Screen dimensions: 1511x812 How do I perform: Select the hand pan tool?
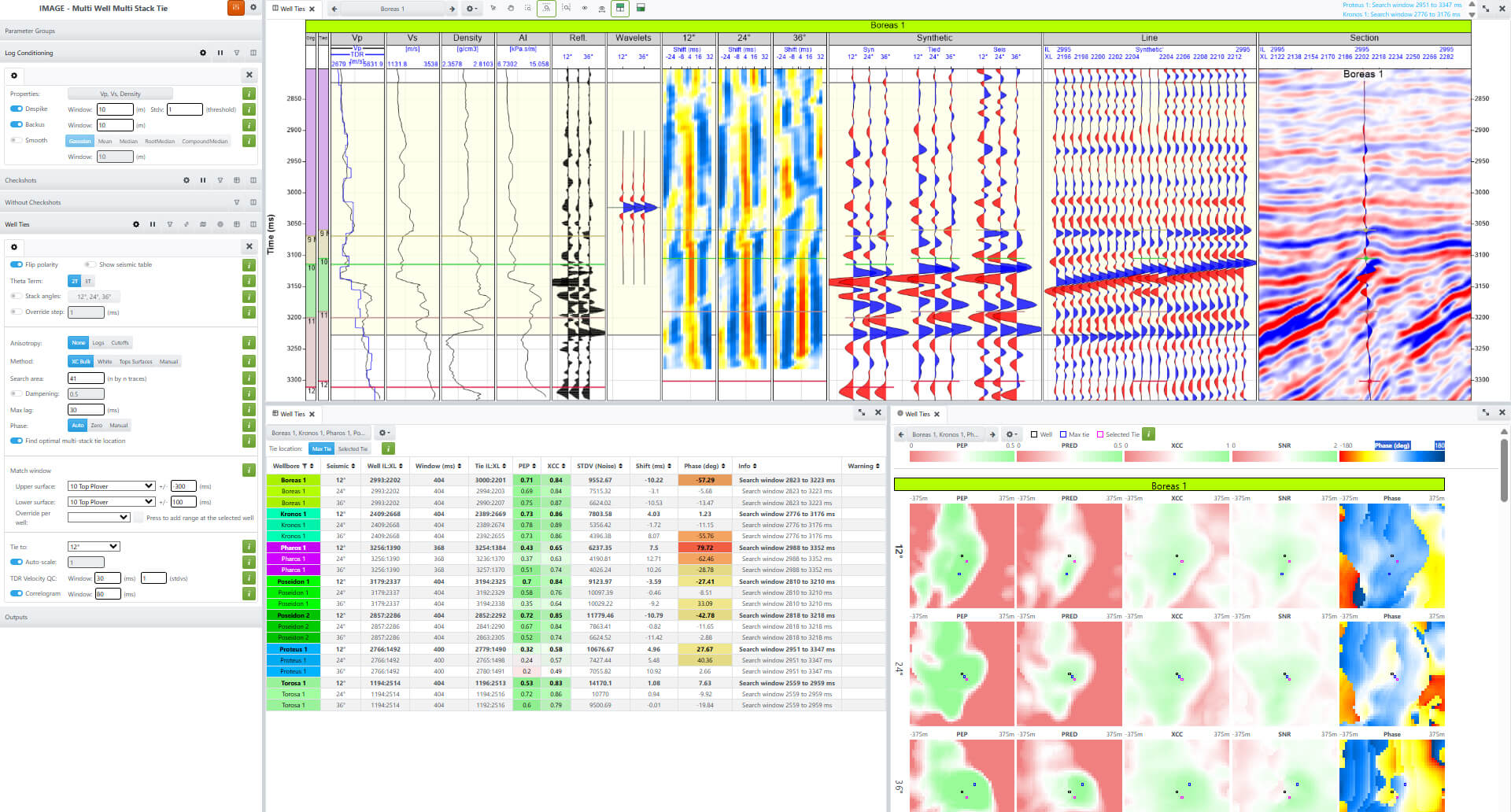510,9
